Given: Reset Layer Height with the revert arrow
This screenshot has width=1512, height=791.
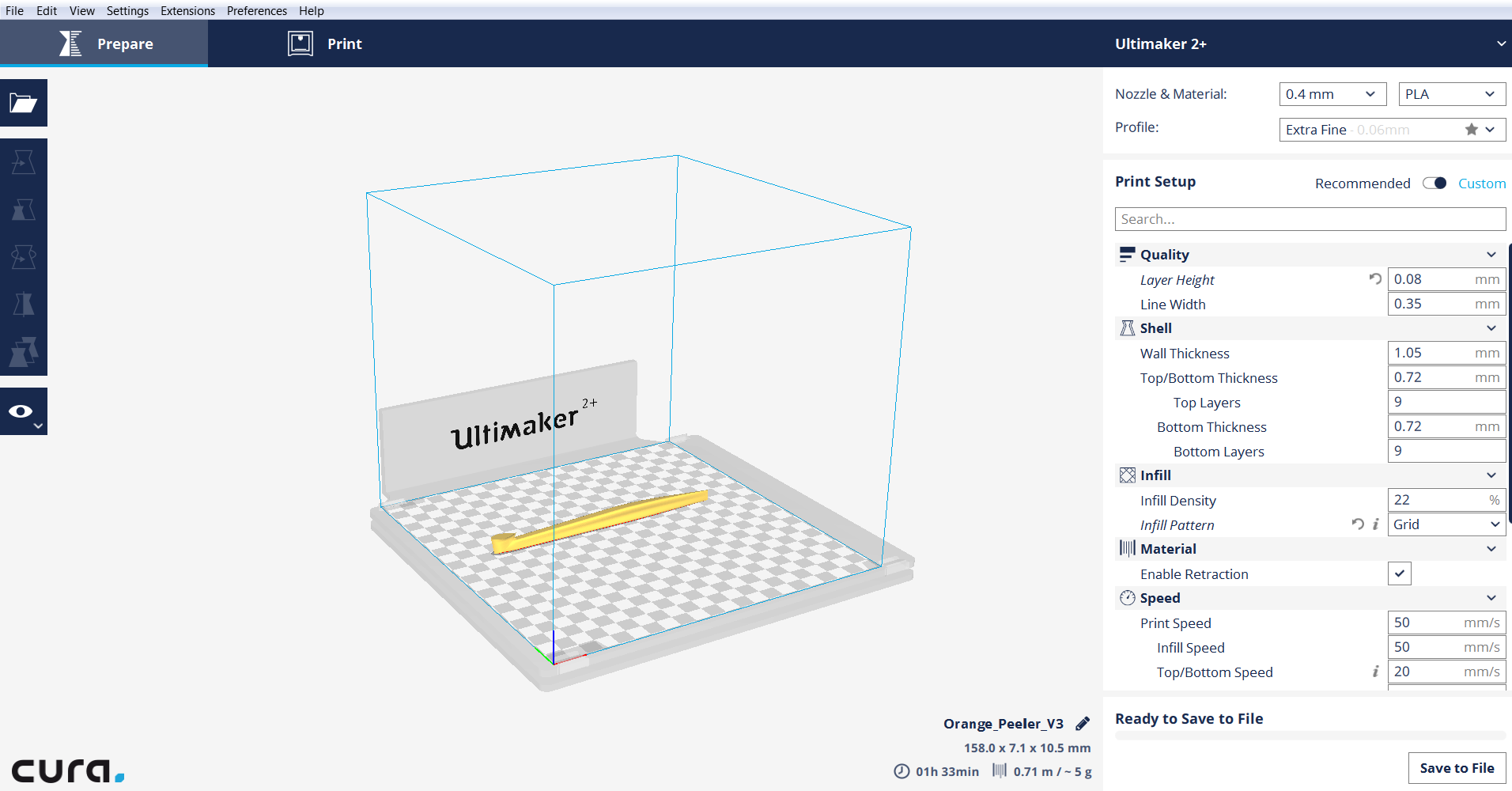Looking at the screenshot, I should [x=1375, y=278].
